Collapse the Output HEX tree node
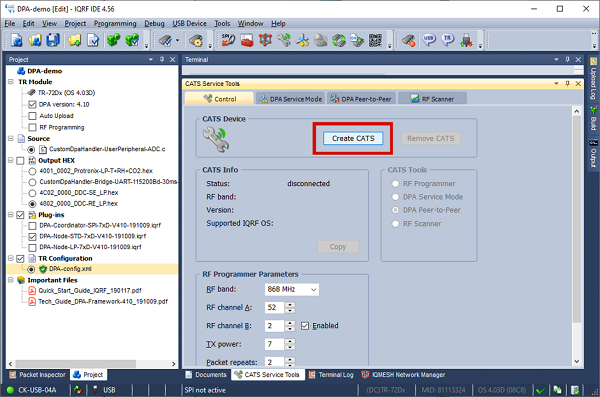The height and width of the screenshot is (397, 600). (11, 160)
